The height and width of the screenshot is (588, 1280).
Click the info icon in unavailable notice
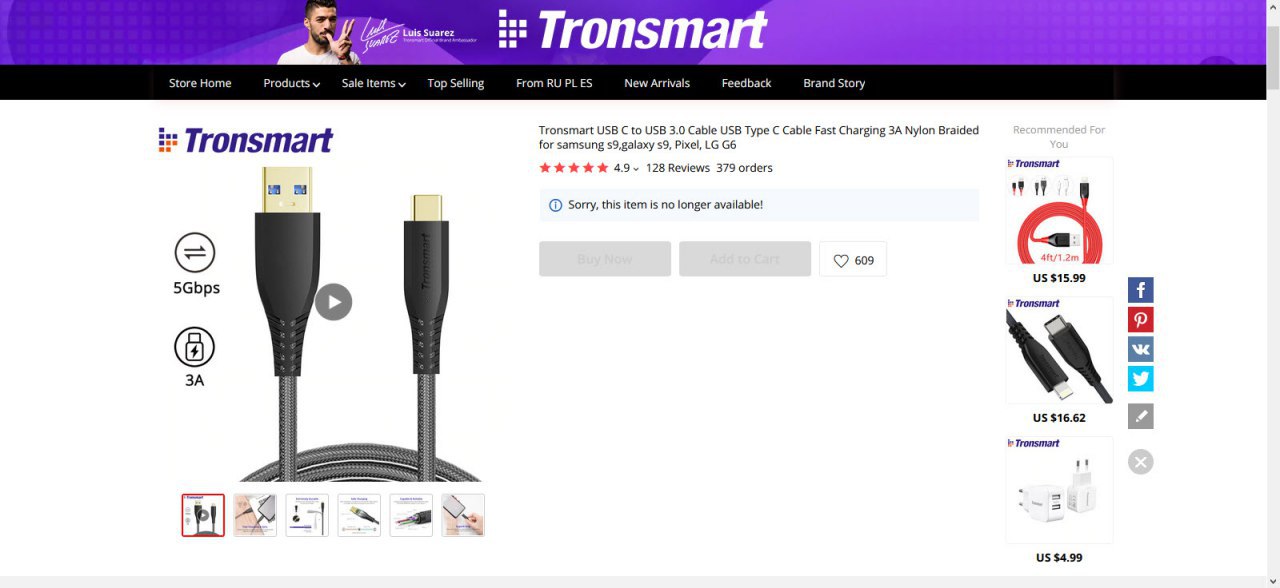(556, 205)
